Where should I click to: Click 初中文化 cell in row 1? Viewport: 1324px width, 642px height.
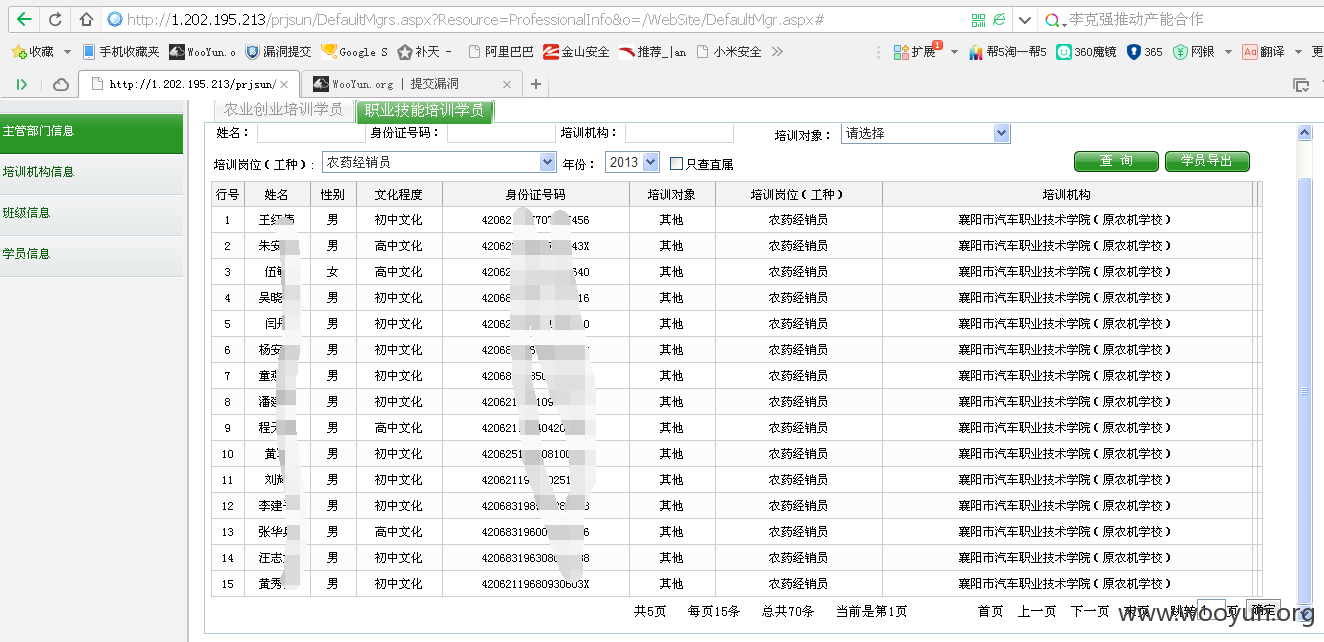pos(398,220)
